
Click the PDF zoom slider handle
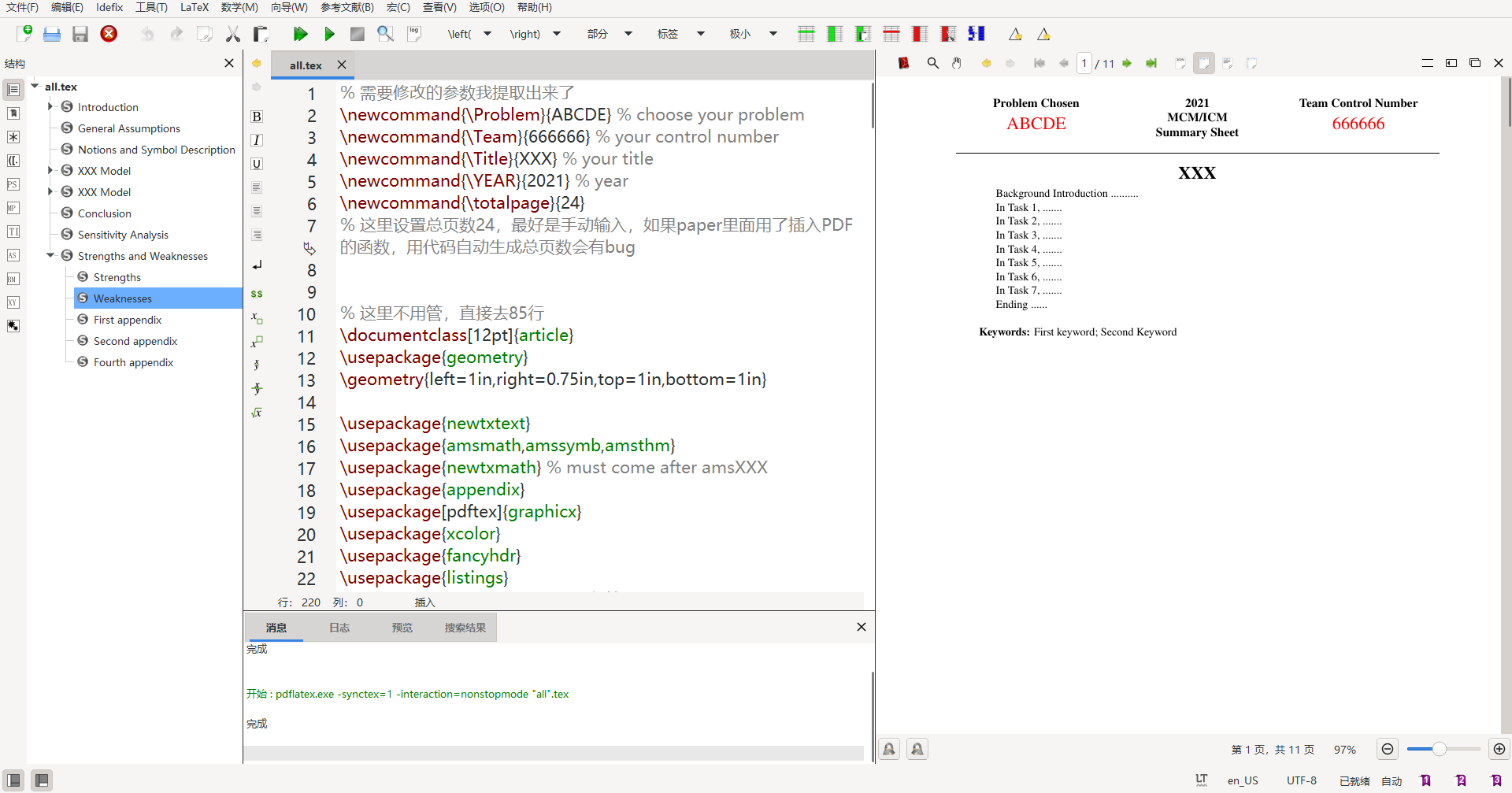tap(1439, 749)
